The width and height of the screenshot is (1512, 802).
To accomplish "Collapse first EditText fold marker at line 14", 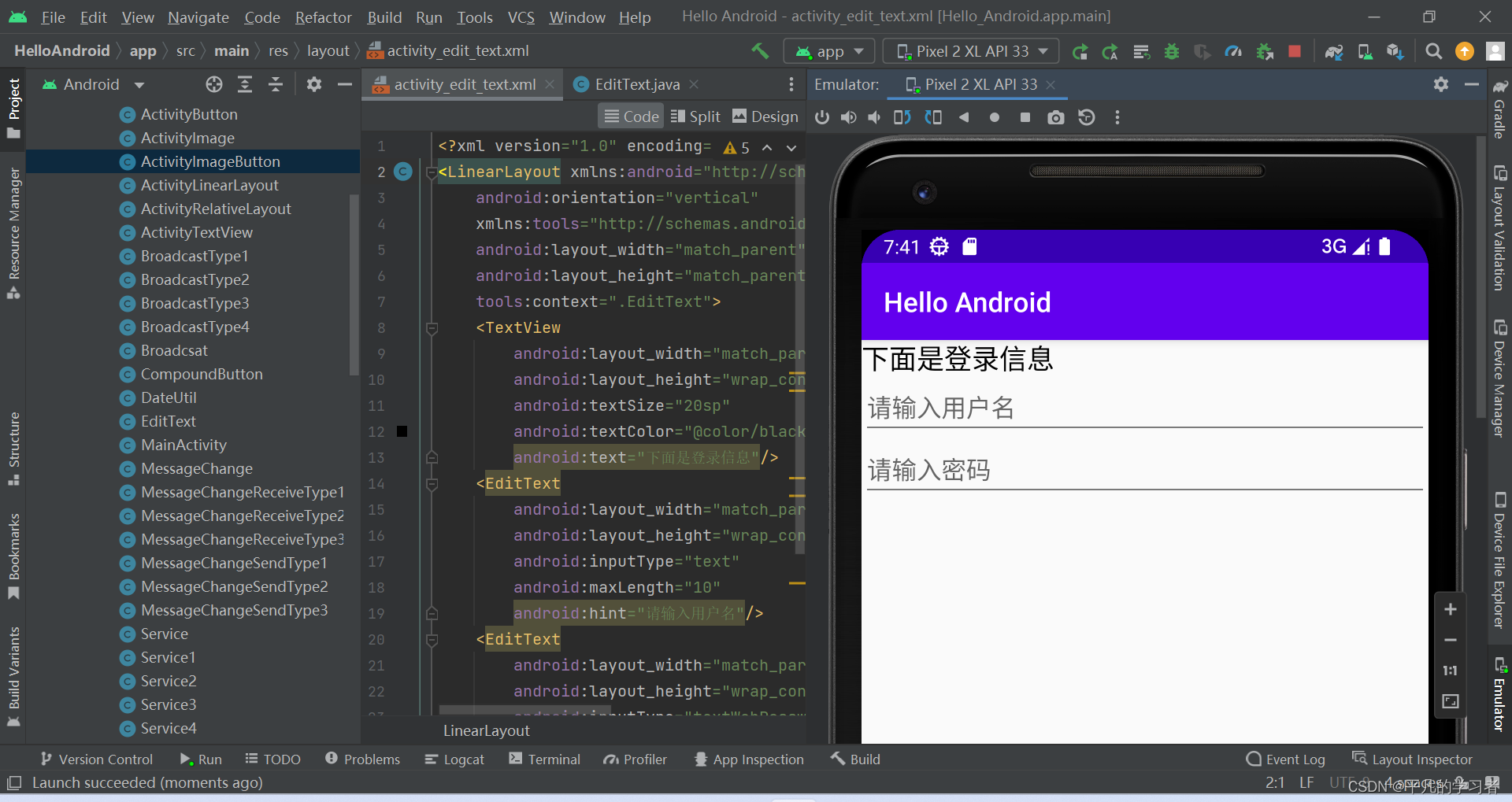I will 432,484.
